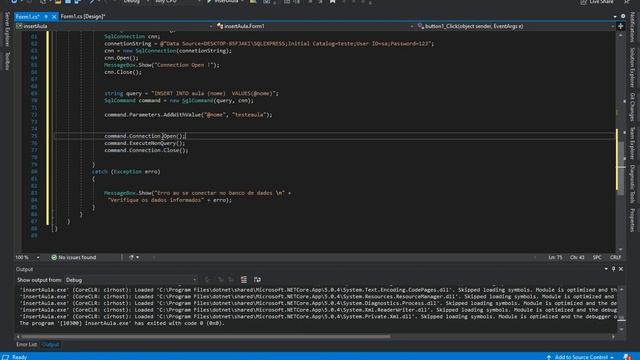Select the Output tab at the bottom

point(51,344)
